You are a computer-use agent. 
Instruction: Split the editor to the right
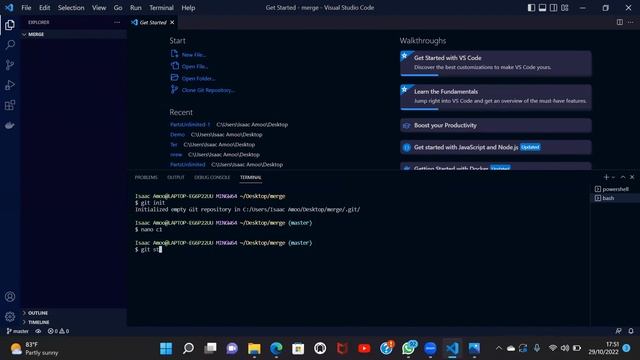620,22
